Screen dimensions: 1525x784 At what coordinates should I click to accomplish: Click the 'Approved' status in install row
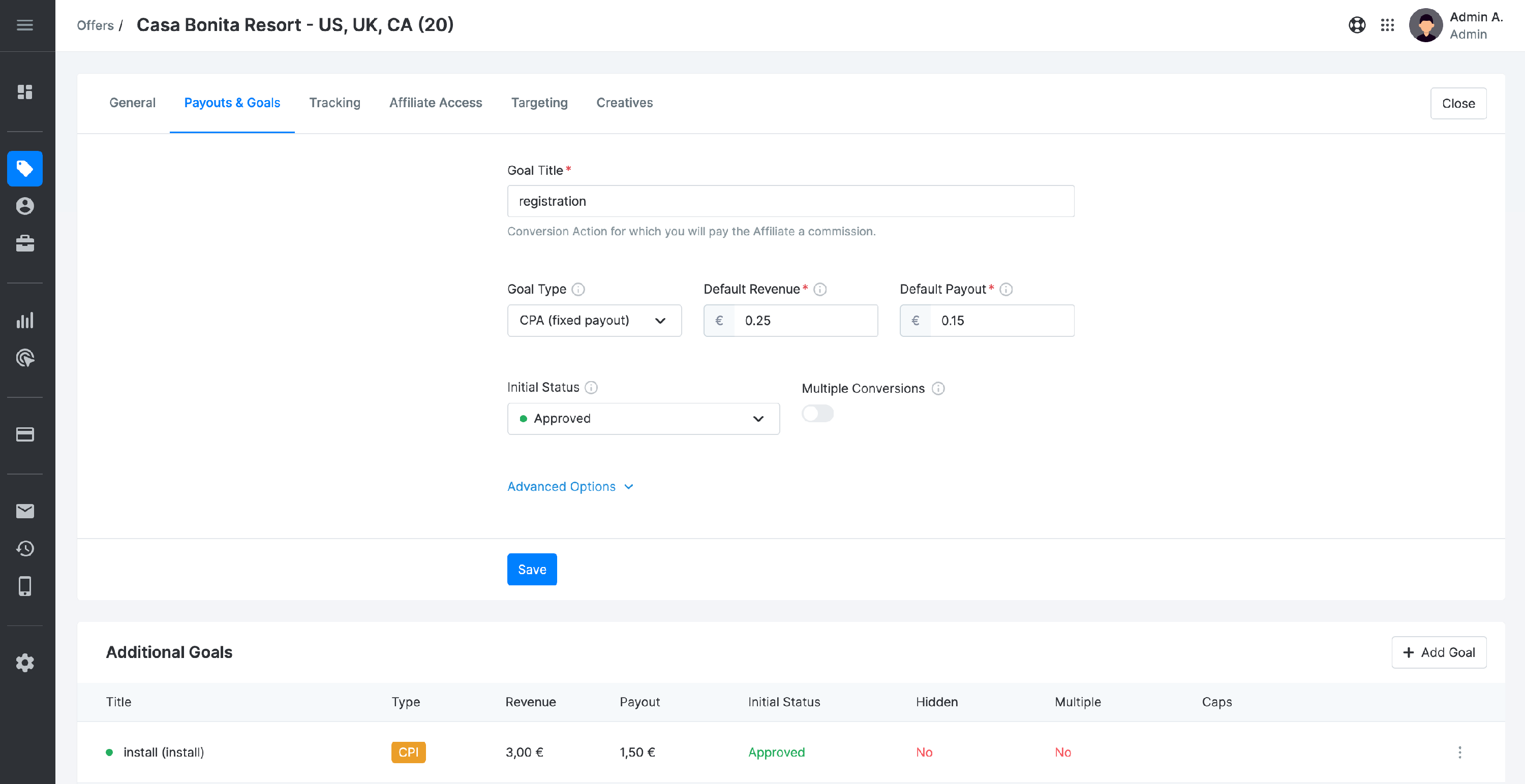(777, 752)
